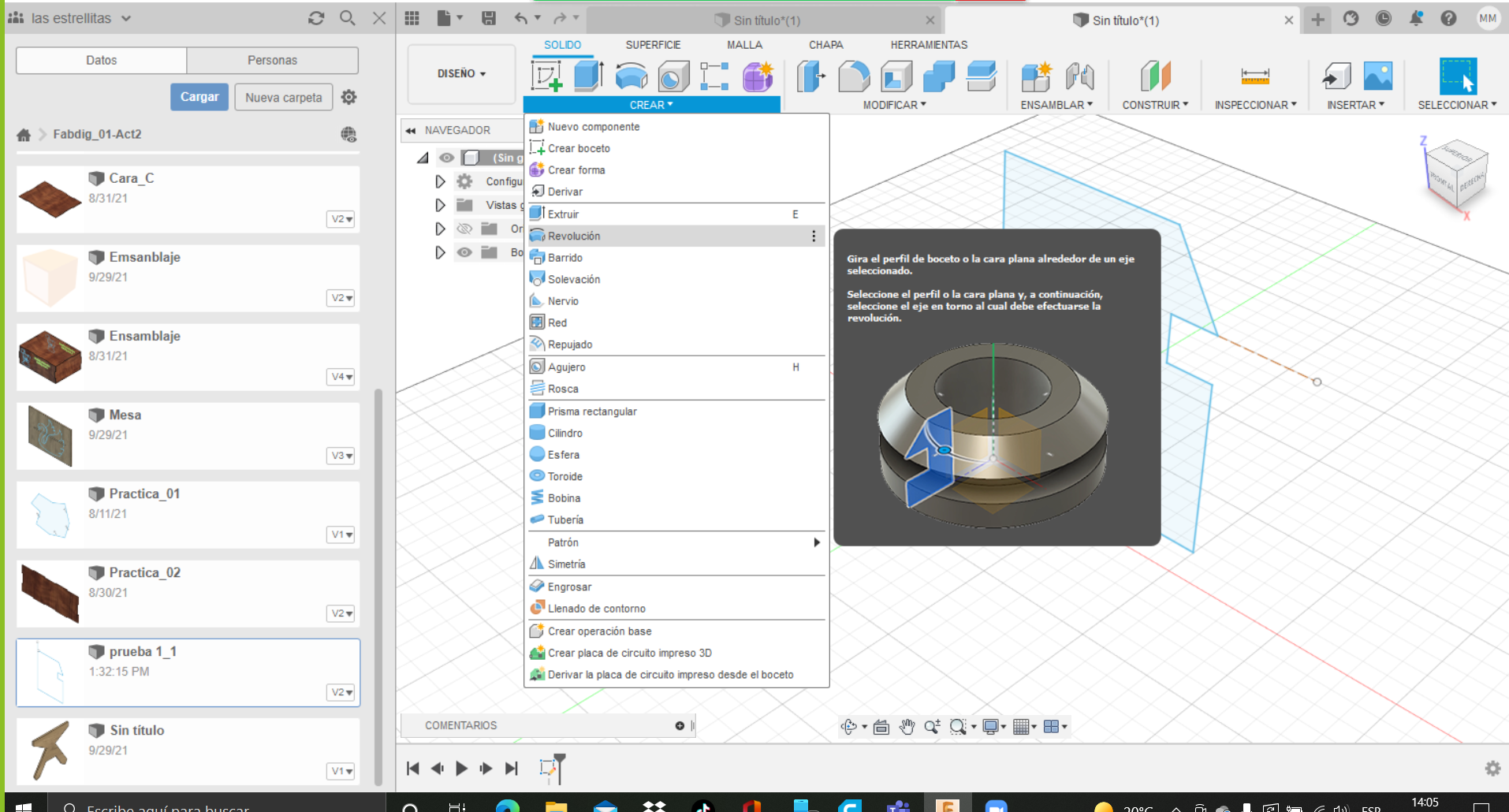Viewport: 1509px width, 812px height.
Task: Search in the data panel
Action: [x=348, y=18]
